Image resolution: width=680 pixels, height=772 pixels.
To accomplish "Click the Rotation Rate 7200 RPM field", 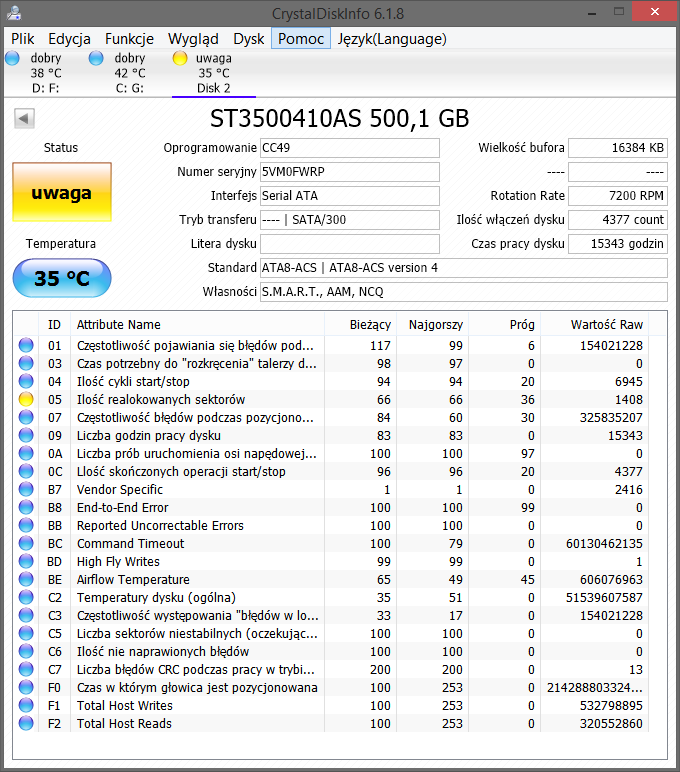I will pos(618,196).
